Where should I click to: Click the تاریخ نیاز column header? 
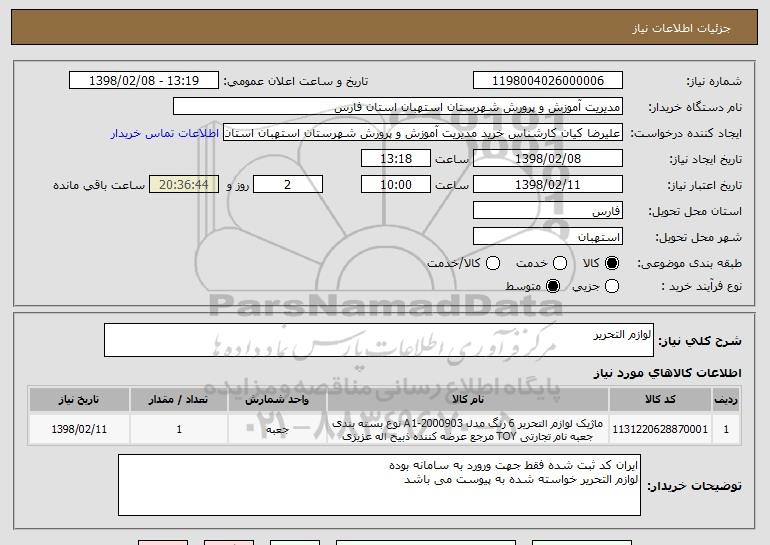79,400
